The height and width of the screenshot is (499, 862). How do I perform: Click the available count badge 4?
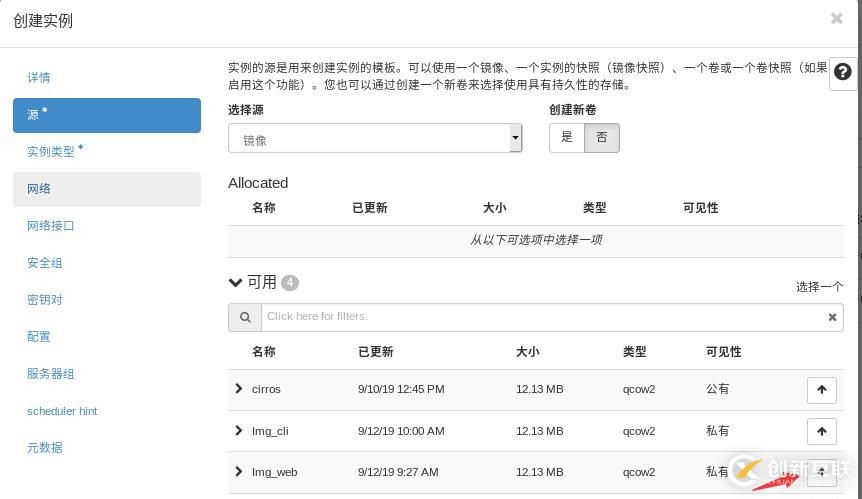point(290,283)
